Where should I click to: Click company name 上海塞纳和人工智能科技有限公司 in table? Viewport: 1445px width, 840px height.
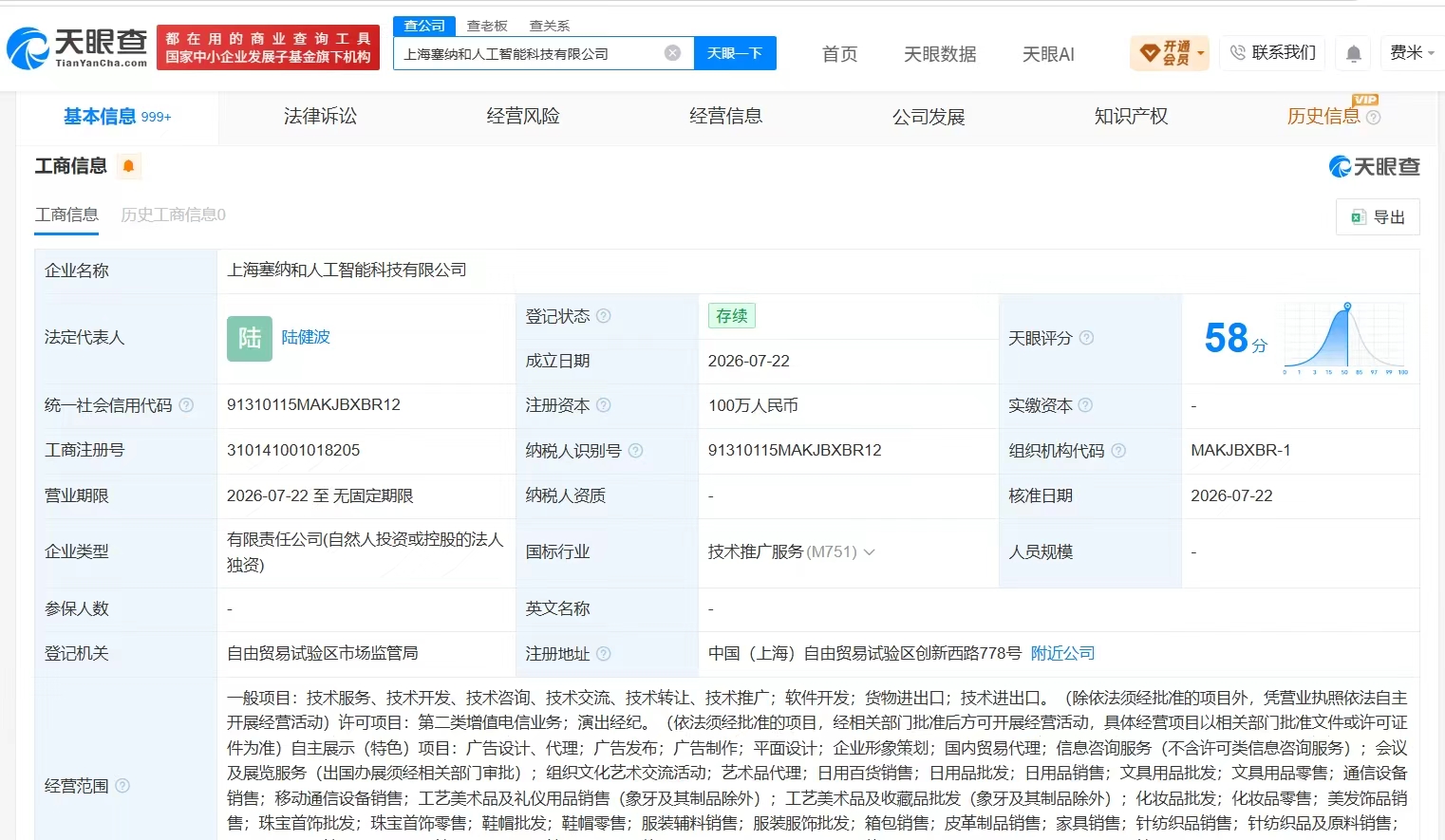pos(347,270)
